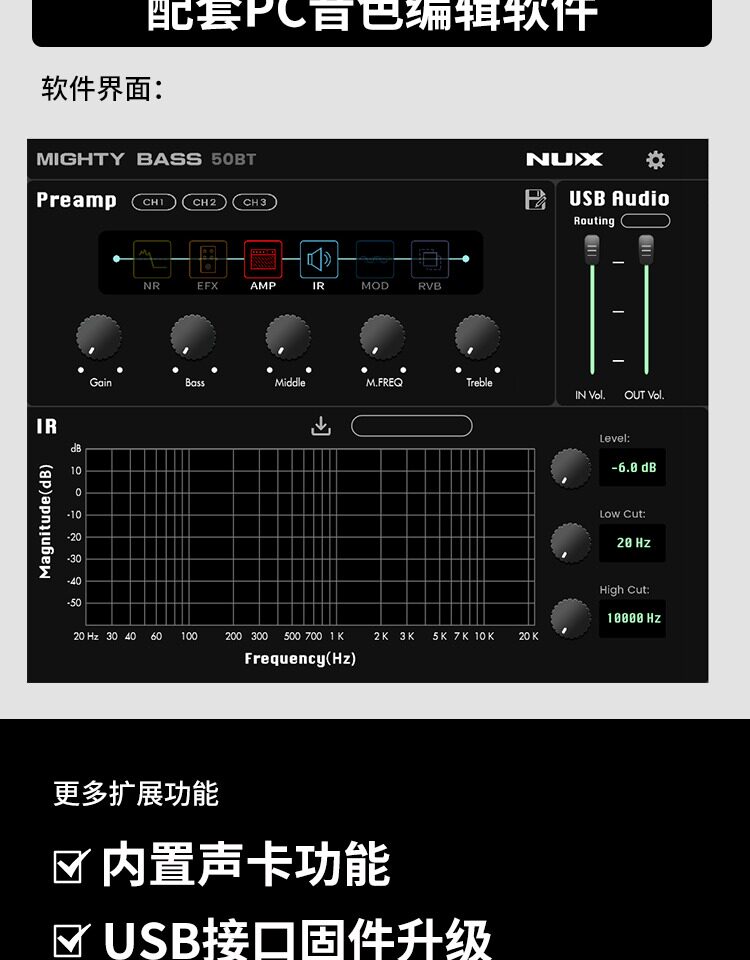This screenshot has height=960, width=750.
Task: Click the High Cut 10000 Hz field
Action: coord(632,618)
